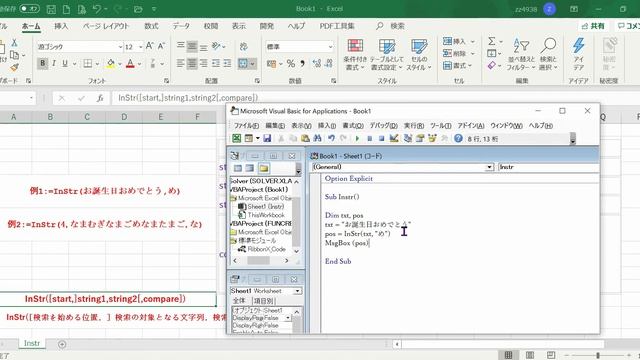This screenshot has width=640, height=360.
Task: Select Sheet1 (Instr) in Project Explorer tree
Action: pyautogui.click(x=266, y=207)
